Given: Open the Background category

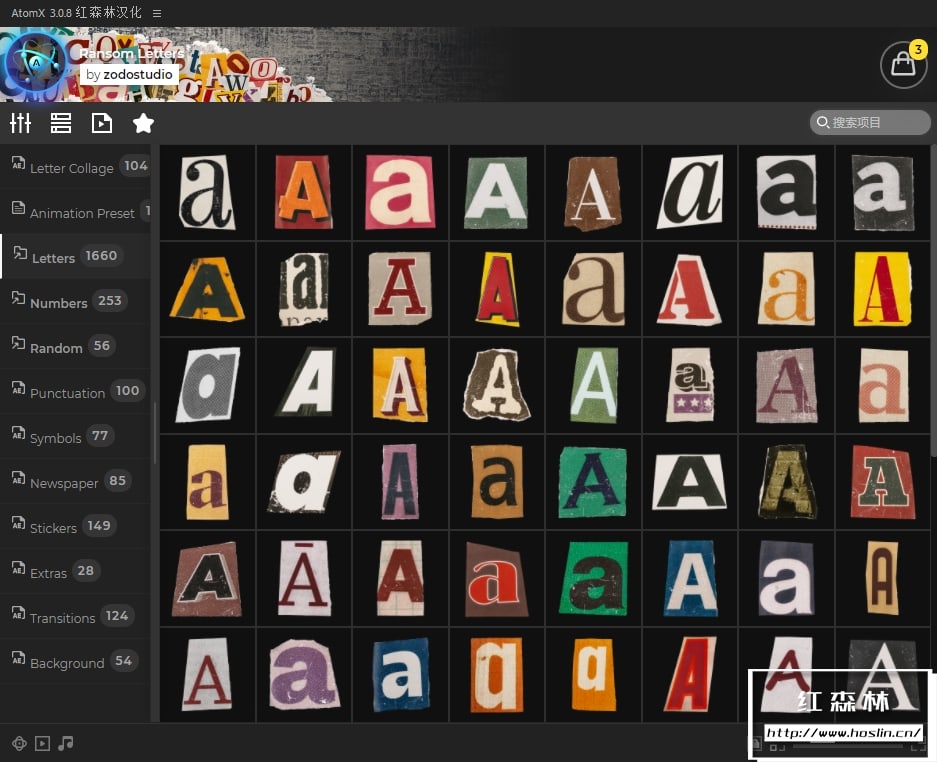Looking at the screenshot, I should pyautogui.click(x=75, y=662).
